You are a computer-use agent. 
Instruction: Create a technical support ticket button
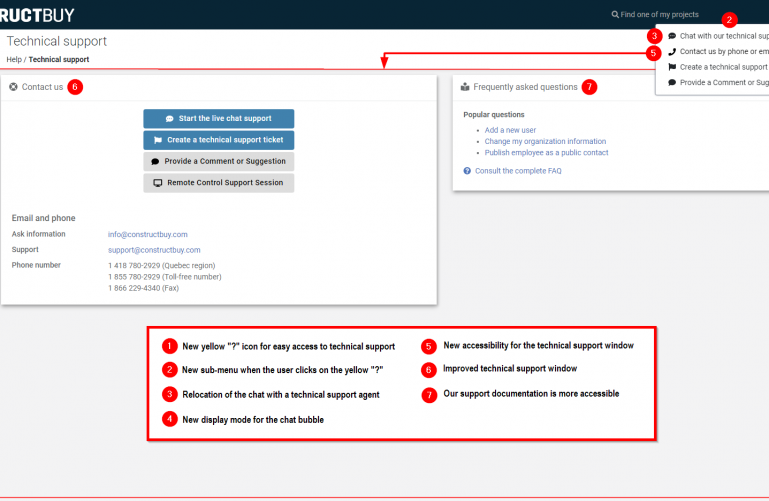click(219, 140)
